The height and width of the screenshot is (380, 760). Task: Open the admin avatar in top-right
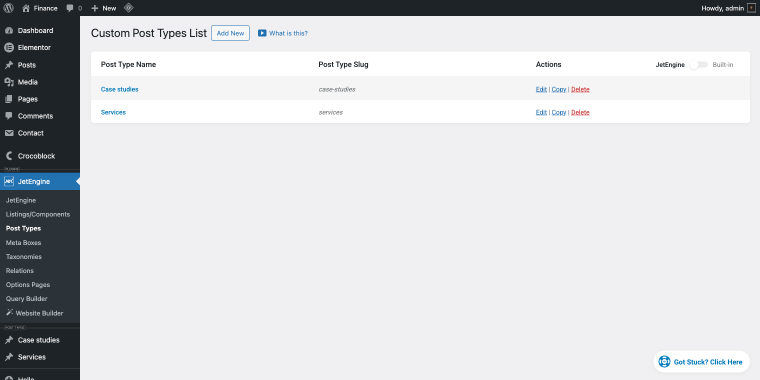click(x=751, y=8)
